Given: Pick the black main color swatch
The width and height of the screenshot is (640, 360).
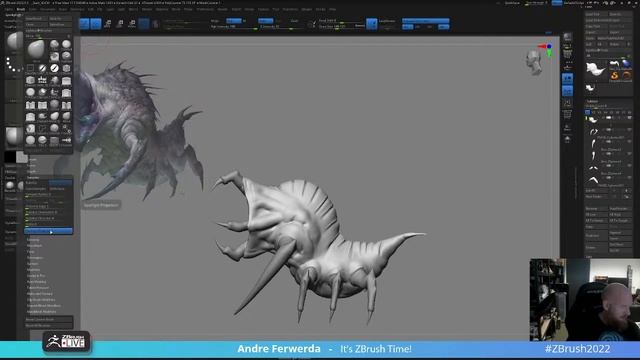Looking at the screenshot, I should tap(10, 157).
